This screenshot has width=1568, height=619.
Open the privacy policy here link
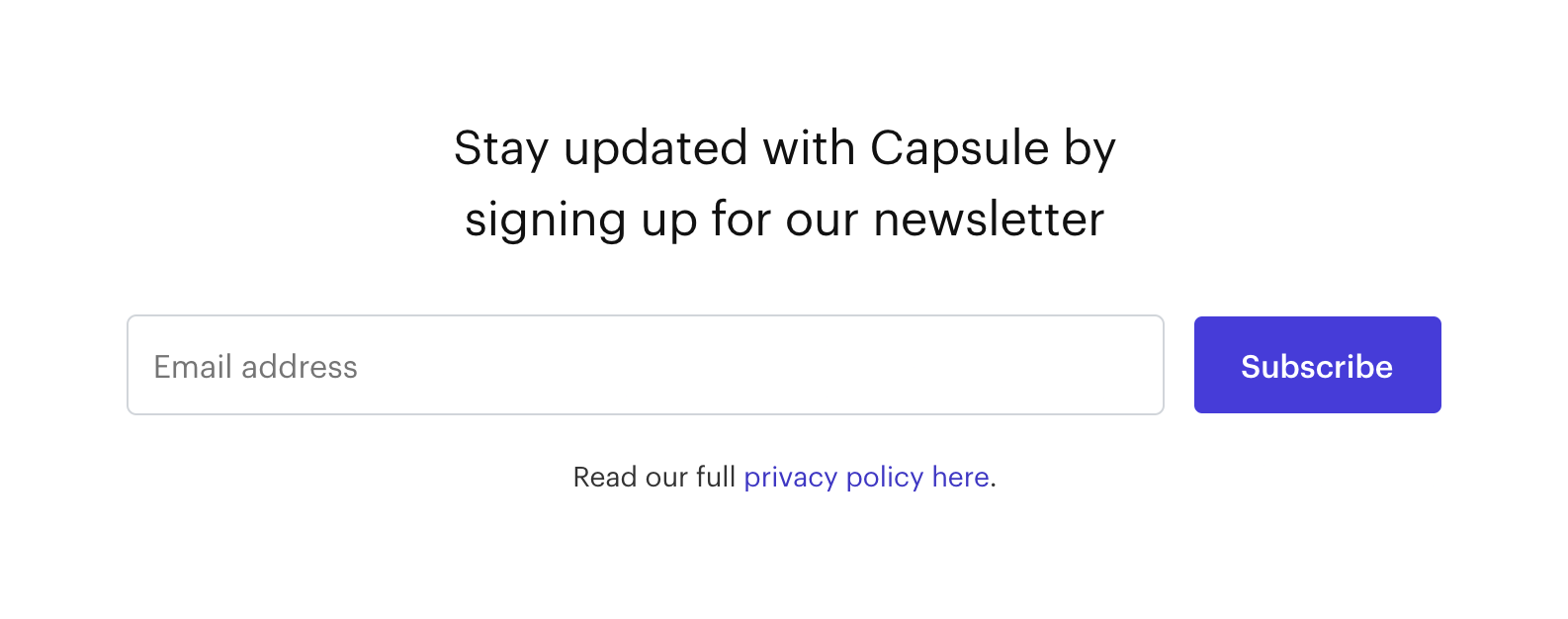[866, 478]
